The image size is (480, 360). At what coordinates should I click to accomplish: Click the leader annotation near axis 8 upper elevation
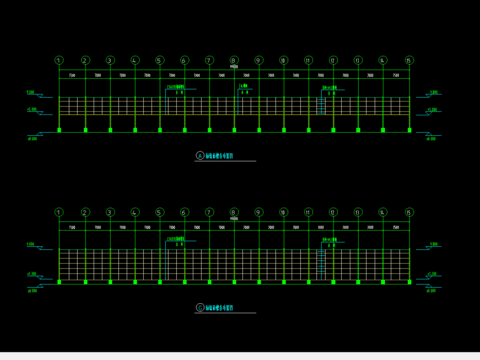pyautogui.click(x=244, y=89)
